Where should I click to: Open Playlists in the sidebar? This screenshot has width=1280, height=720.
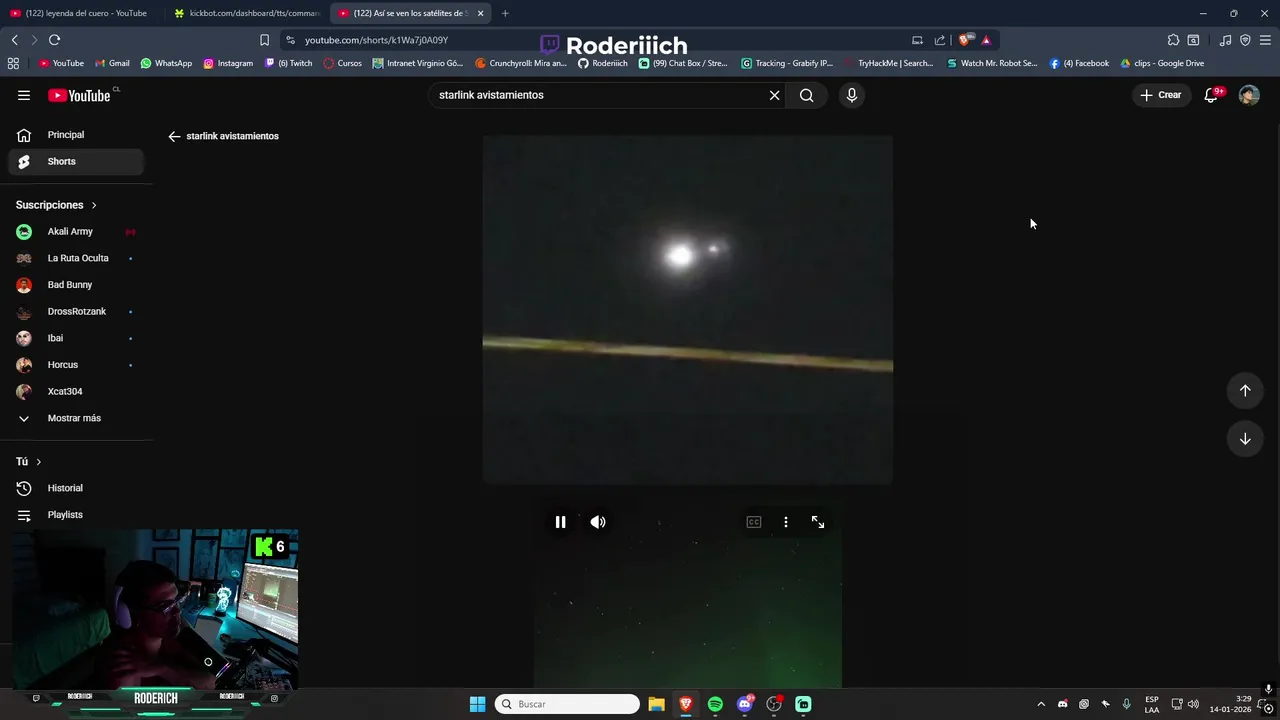click(x=76, y=515)
